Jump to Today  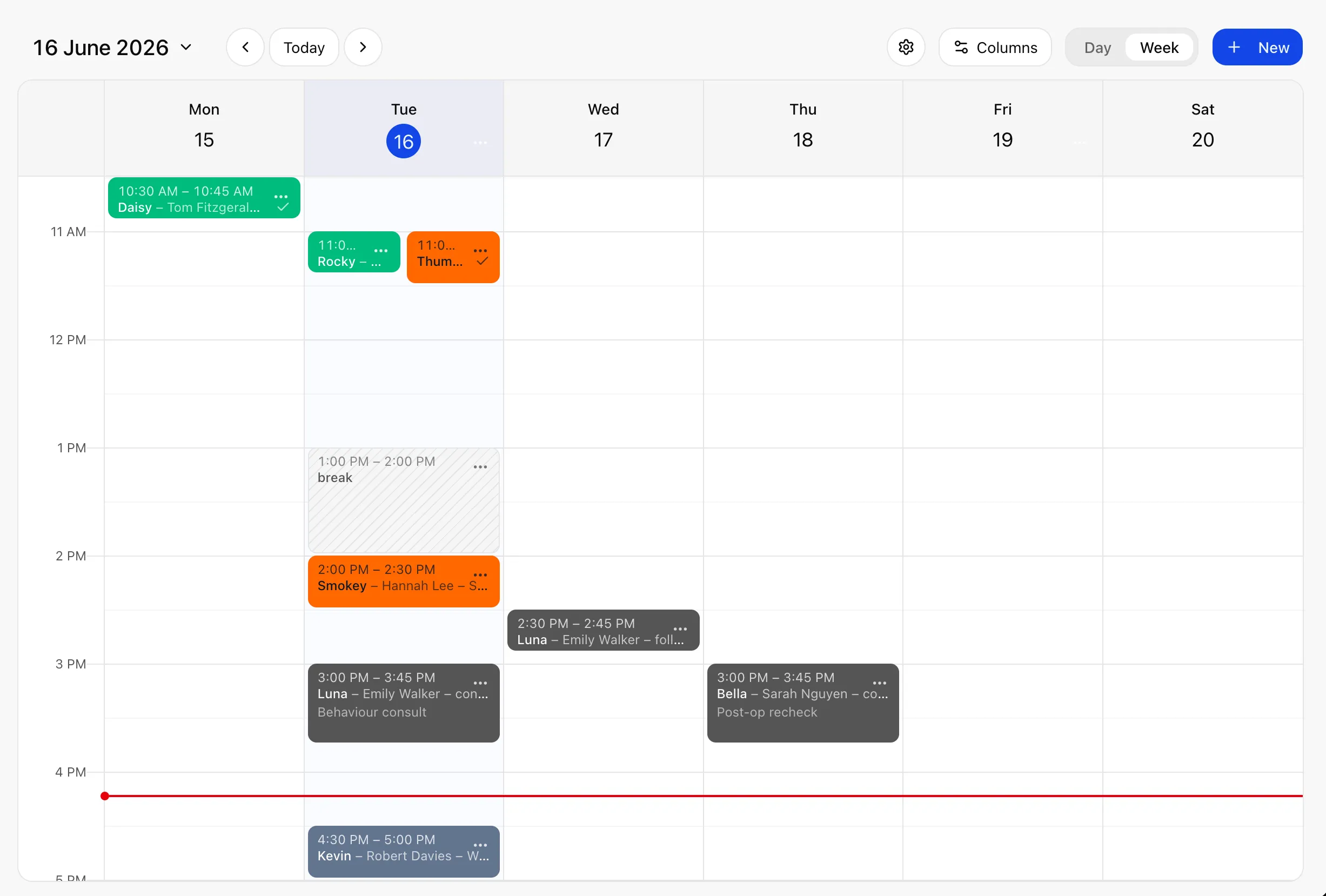click(x=304, y=48)
